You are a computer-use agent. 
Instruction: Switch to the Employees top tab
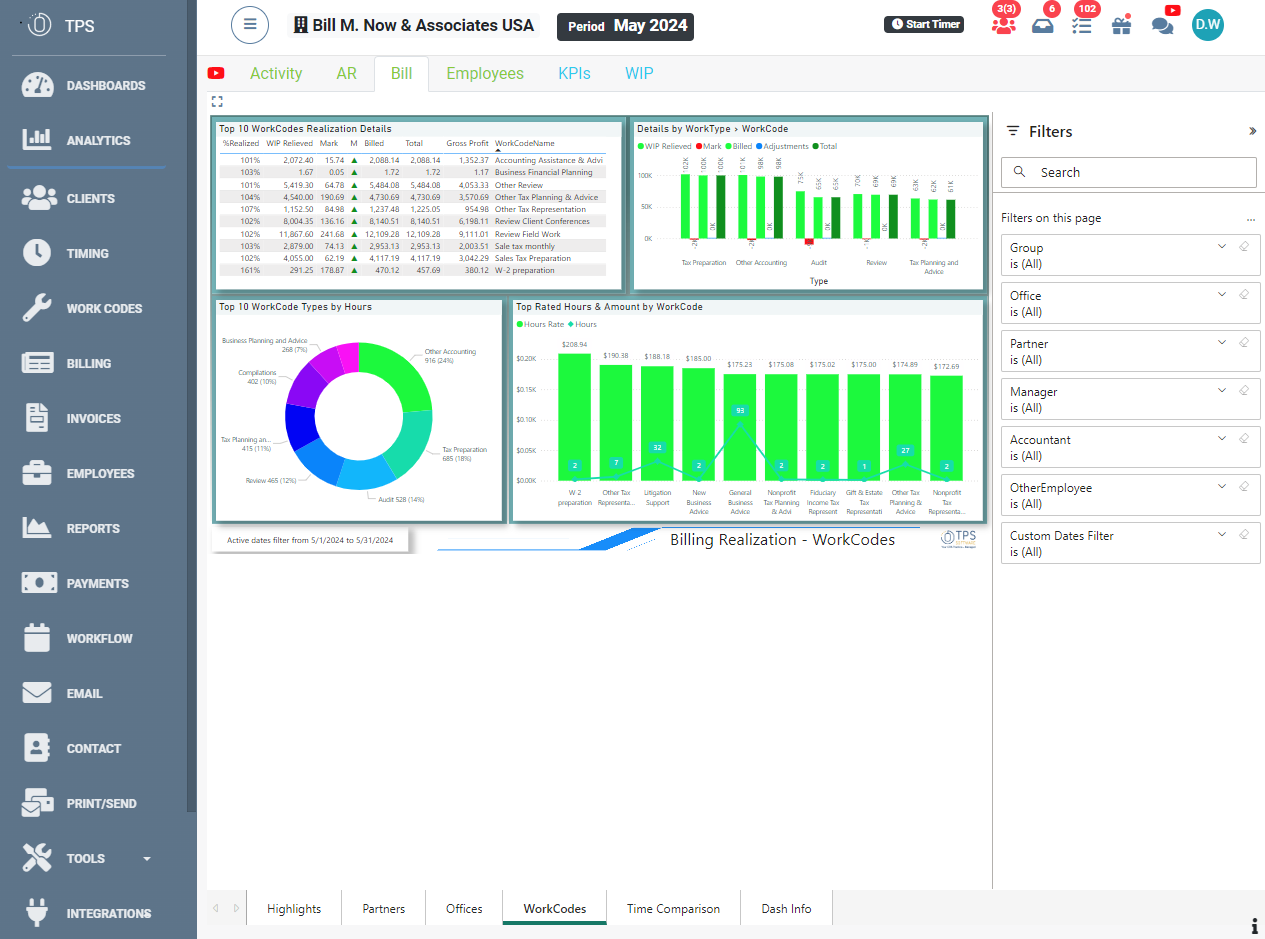coord(485,73)
